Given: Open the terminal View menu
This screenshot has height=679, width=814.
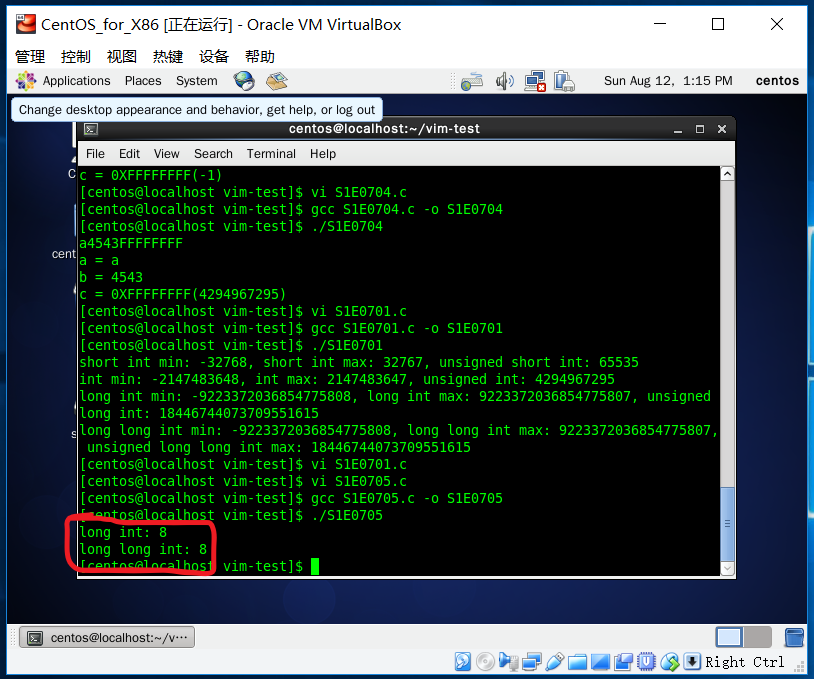Looking at the screenshot, I should click(x=166, y=154).
